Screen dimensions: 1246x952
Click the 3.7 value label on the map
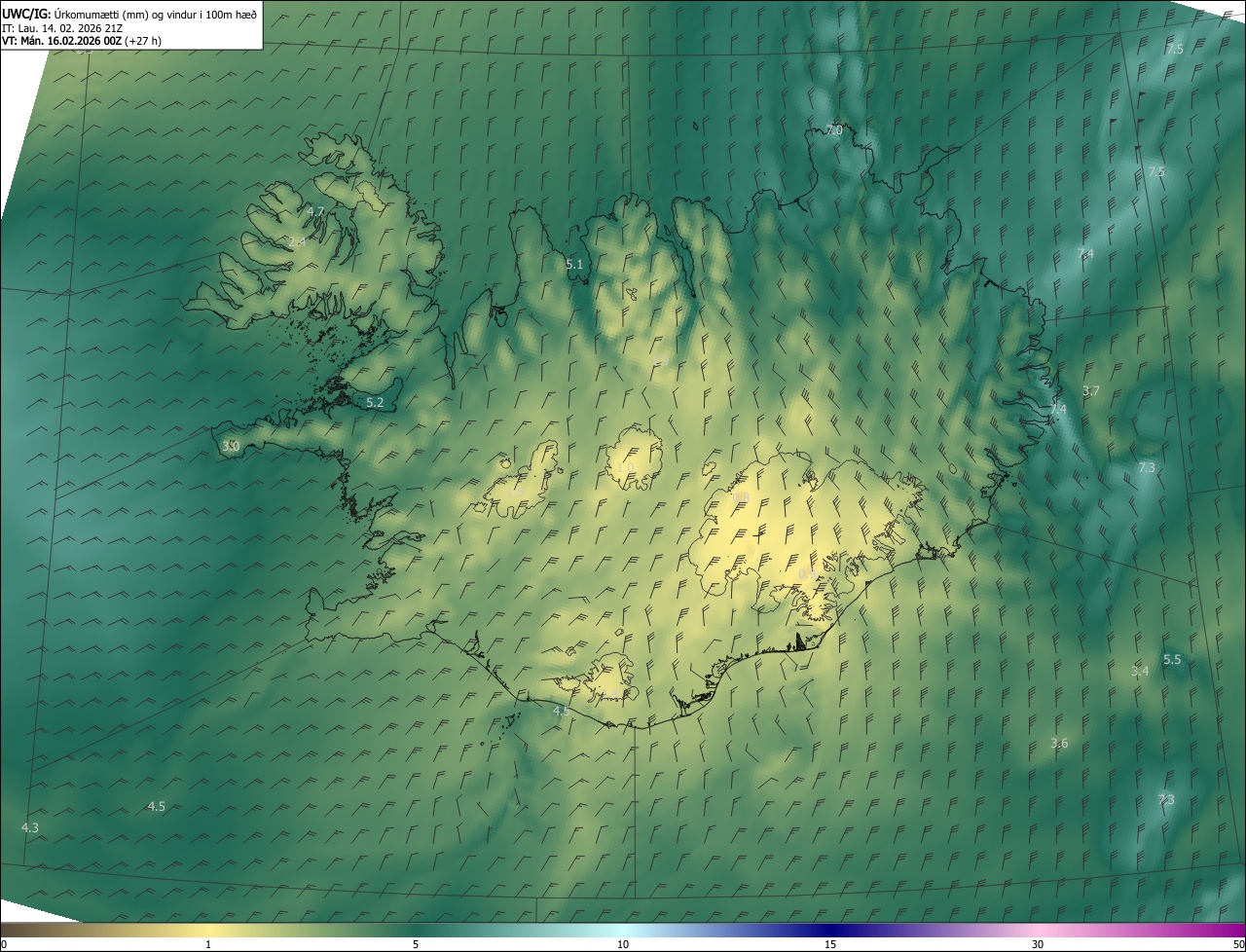(x=1090, y=390)
